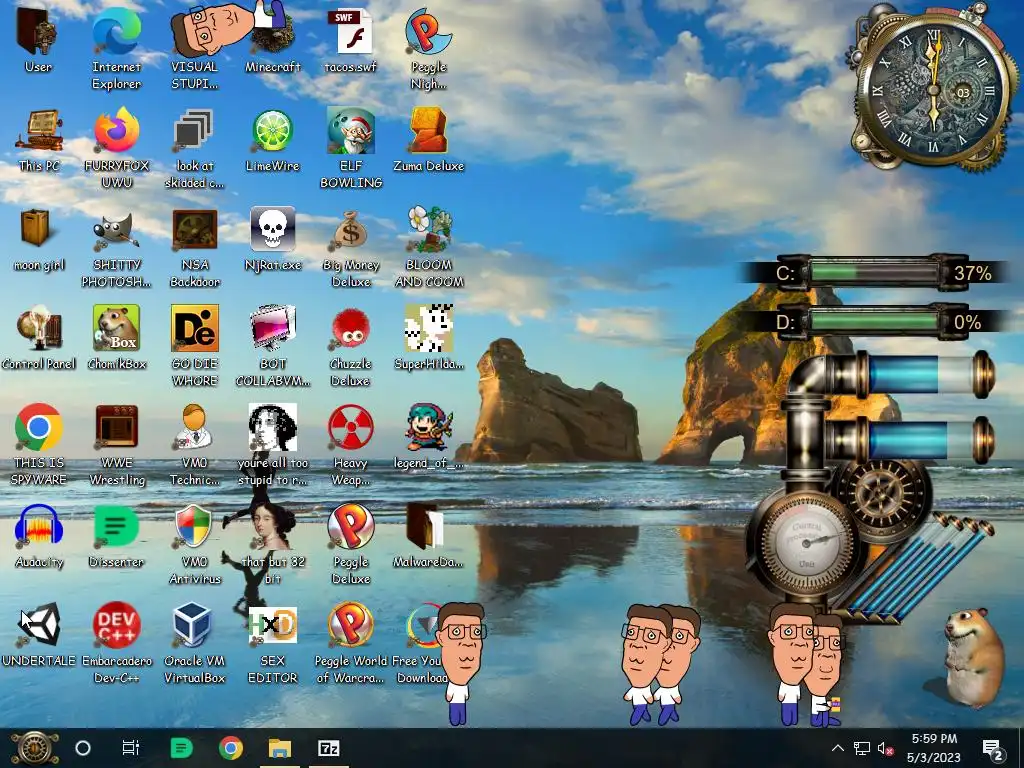Launch Chrome labeled THIS IS SPYWARE
The height and width of the screenshot is (768, 1024).
[x=39, y=444]
